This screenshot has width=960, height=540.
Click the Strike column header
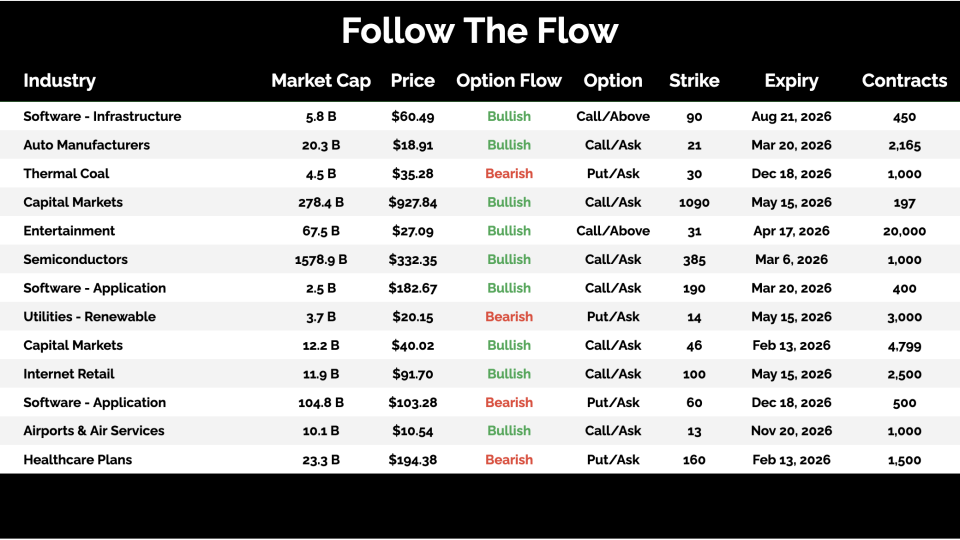694,81
